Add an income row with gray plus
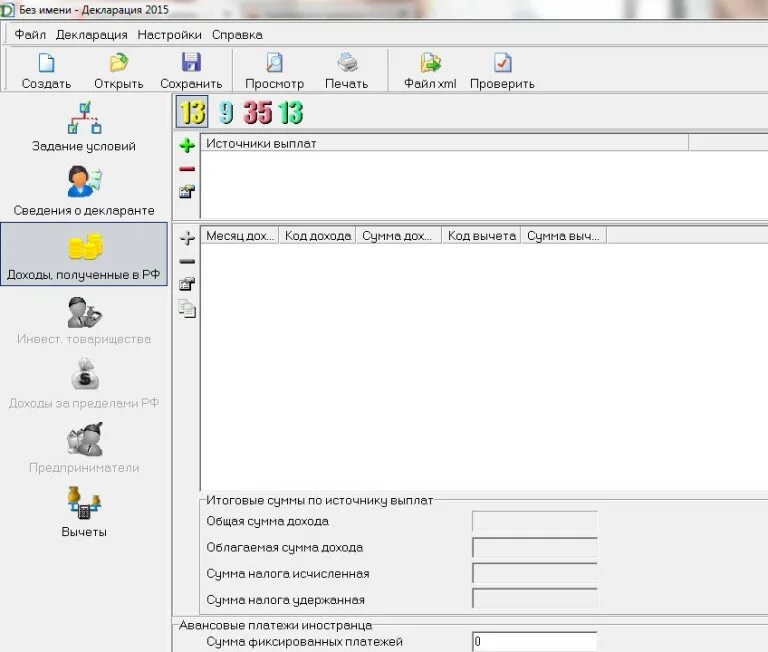The width and height of the screenshot is (768, 652). (187, 238)
